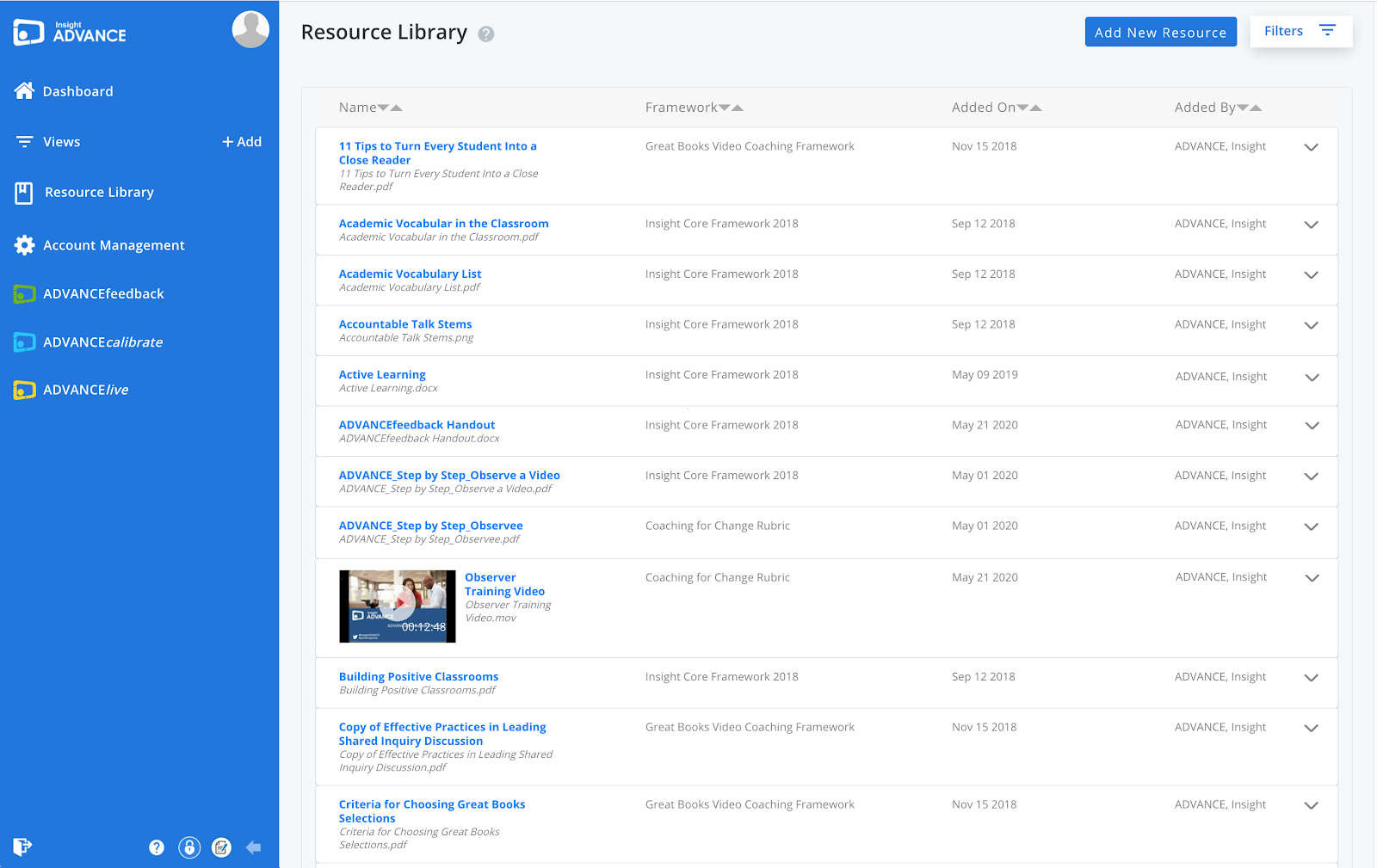Open Academic Vocabular in the Classroom link
Viewport: 1377px width, 868px height.
click(x=443, y=224)
